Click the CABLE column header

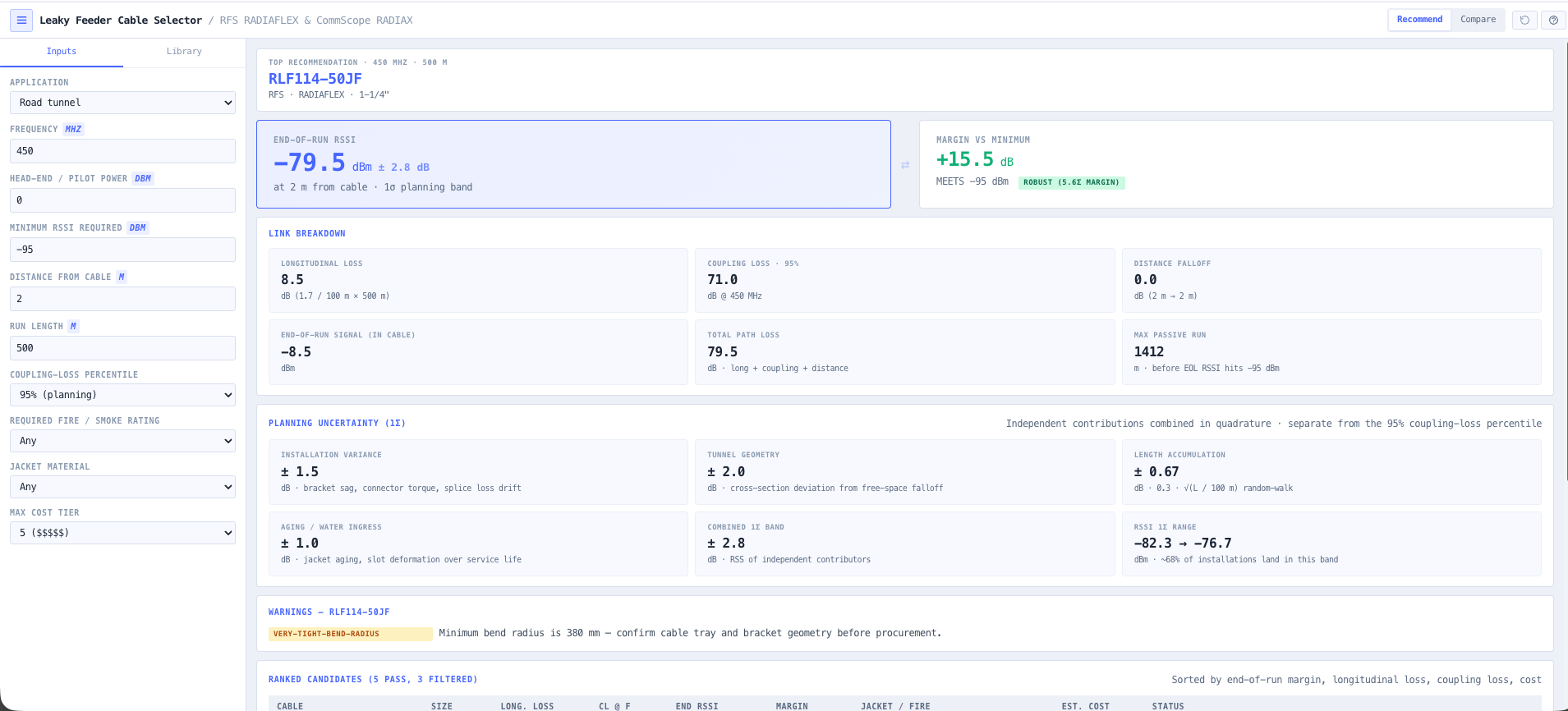(290, 706)
